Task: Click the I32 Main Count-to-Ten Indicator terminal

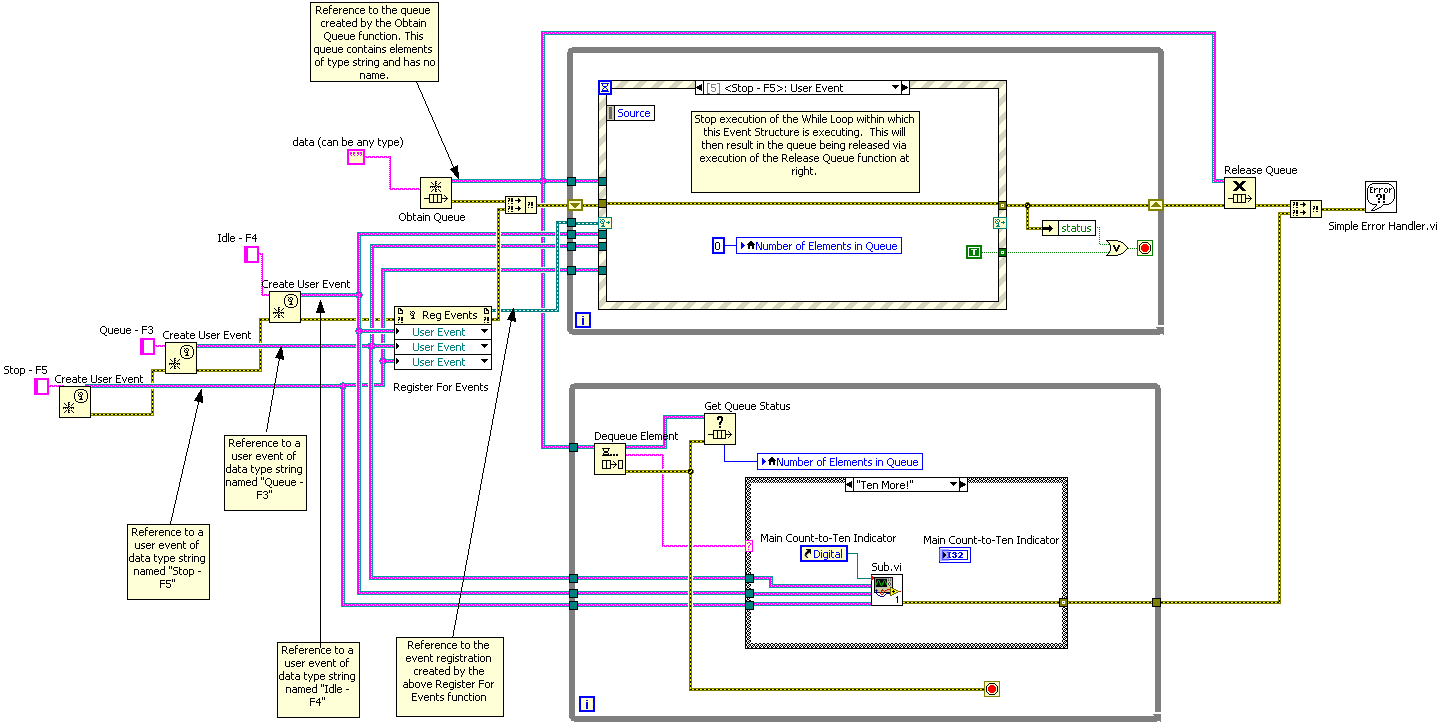Action: [955, 555]
